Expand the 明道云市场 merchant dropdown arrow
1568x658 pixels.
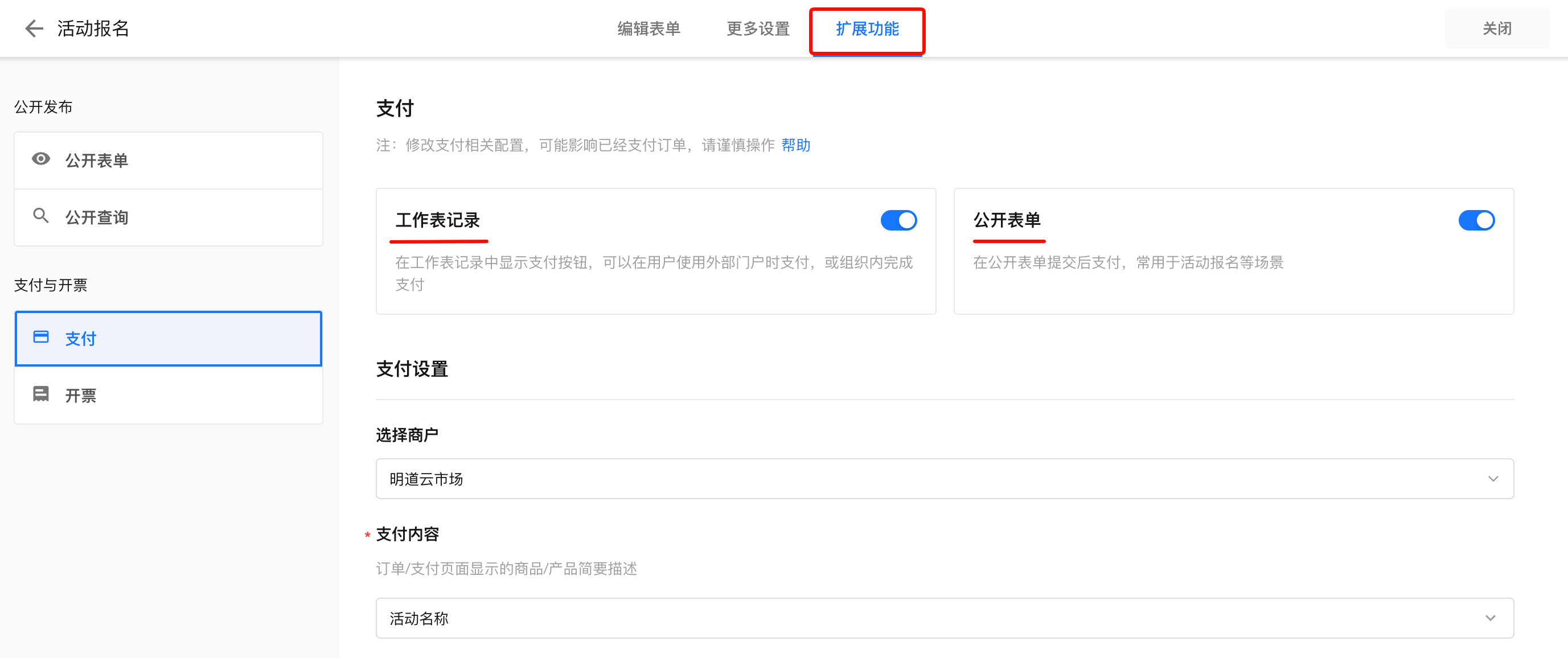[1492, 479]
